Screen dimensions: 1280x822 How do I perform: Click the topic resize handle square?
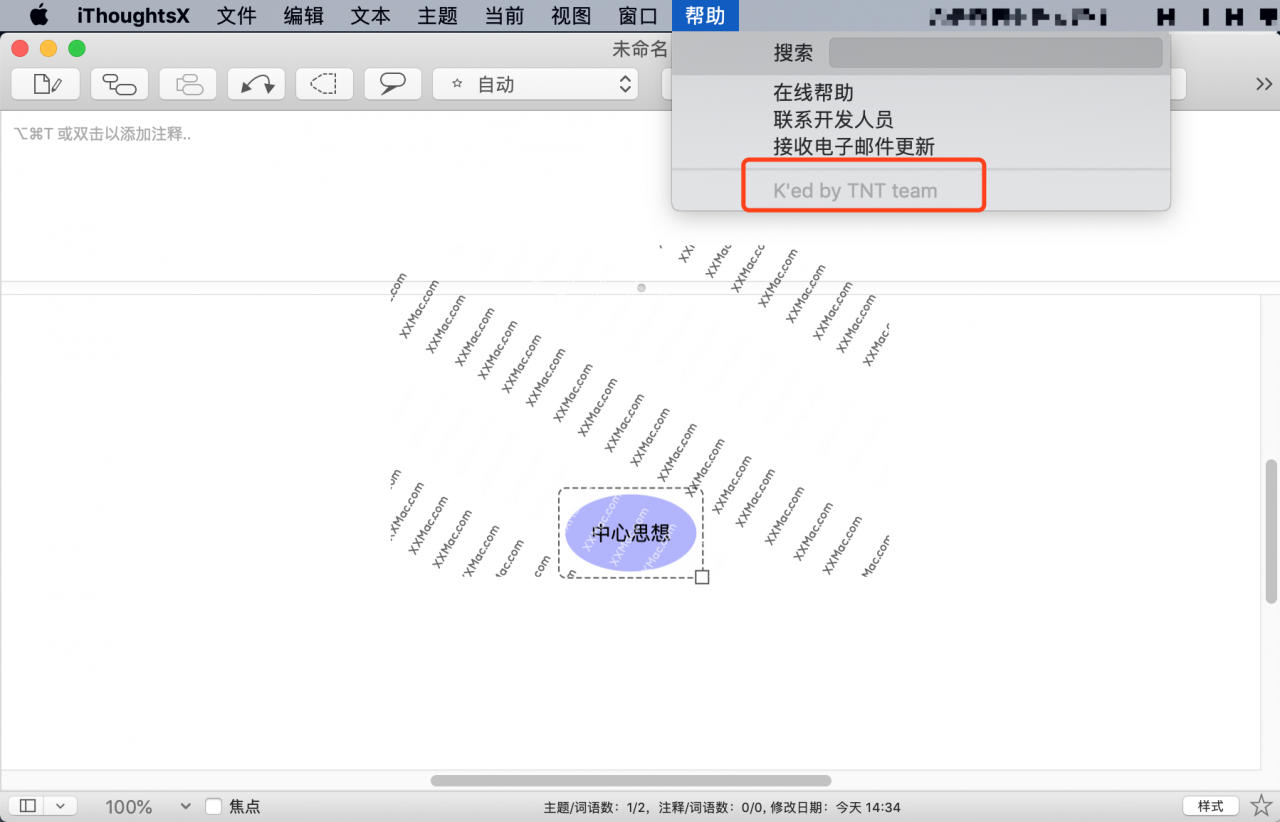[x=702, y=577]
